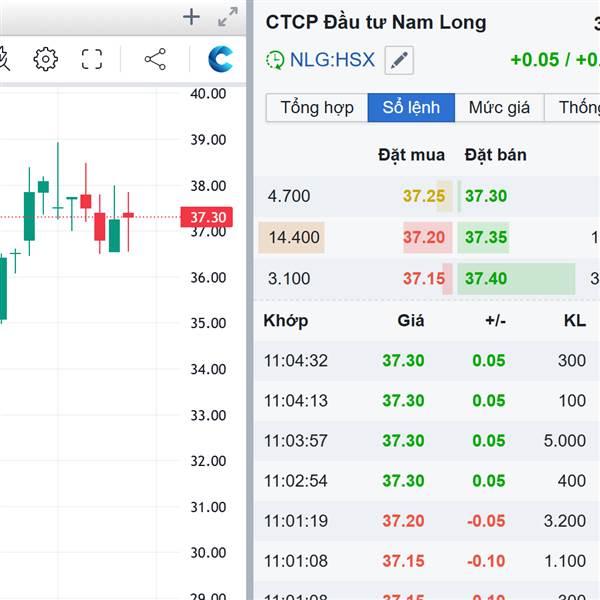The width and height of the screenshot is (600, 600).
Task: Toggle fullscreen mode bracket icon
Action: [92, 59]
